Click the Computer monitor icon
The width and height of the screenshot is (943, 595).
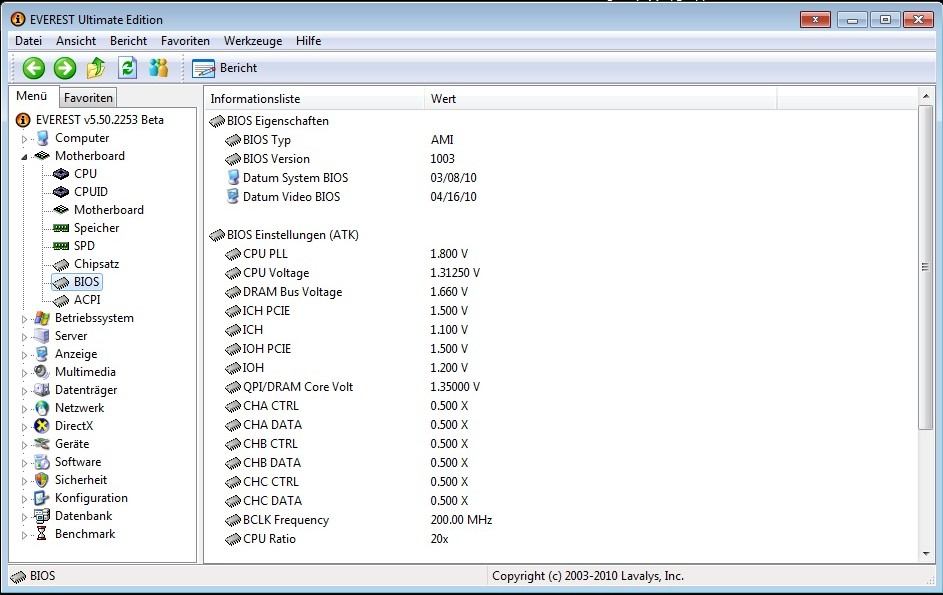(x=42, y=138)
